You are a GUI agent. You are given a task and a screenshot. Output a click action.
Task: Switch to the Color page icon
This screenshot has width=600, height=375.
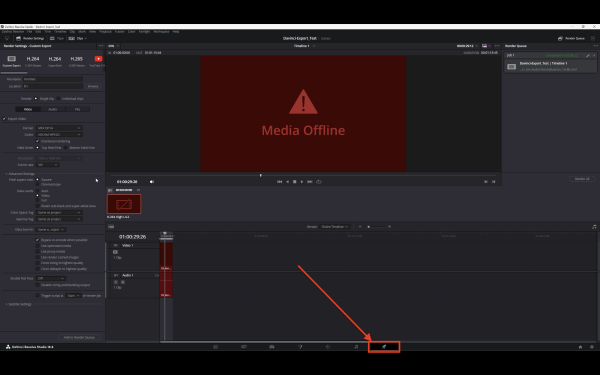pyautogui.click(x=328, y=347)
